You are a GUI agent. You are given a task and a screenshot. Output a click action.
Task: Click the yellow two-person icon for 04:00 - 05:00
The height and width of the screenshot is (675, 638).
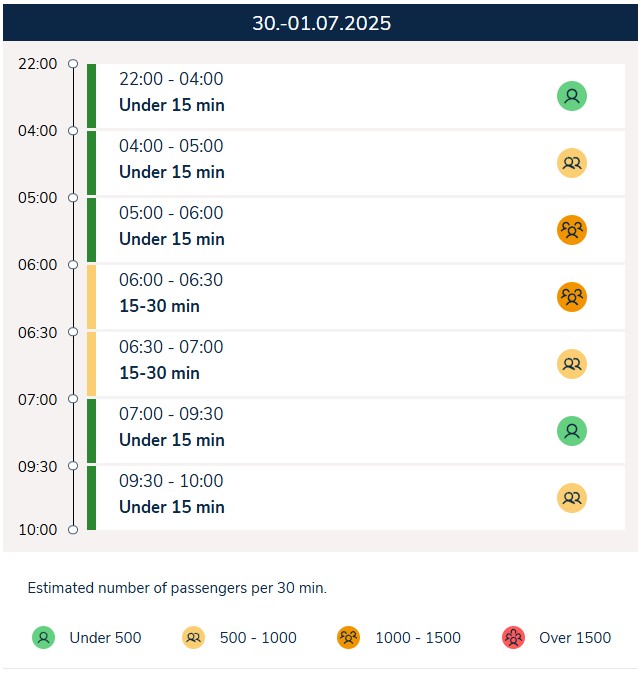point(572,163)
